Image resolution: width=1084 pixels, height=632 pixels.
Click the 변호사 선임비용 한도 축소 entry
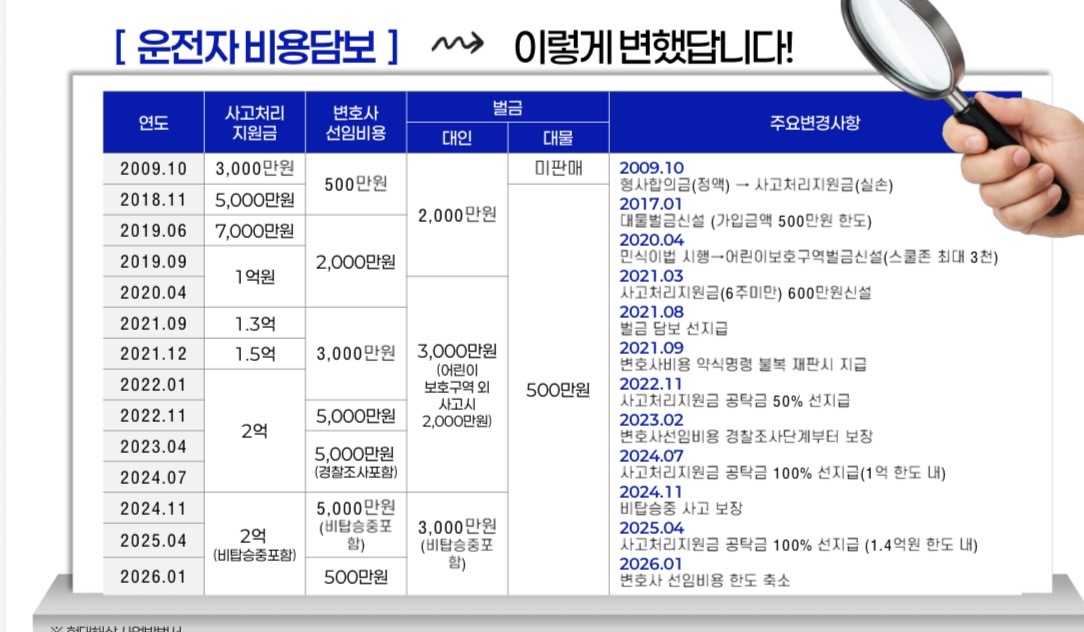705,580
